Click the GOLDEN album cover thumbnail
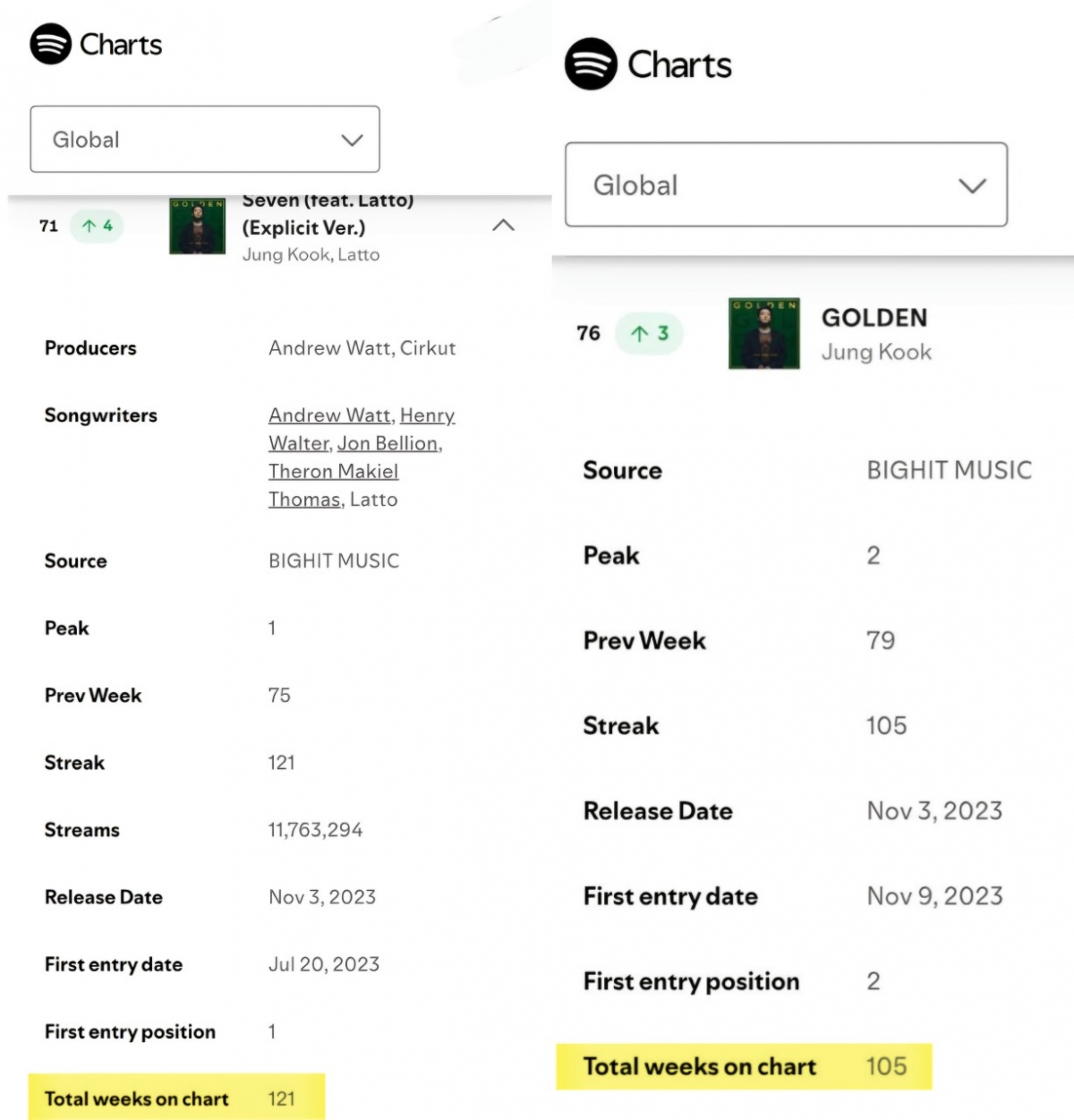This screenshot has height=1120, width=1074. point(763,333)
